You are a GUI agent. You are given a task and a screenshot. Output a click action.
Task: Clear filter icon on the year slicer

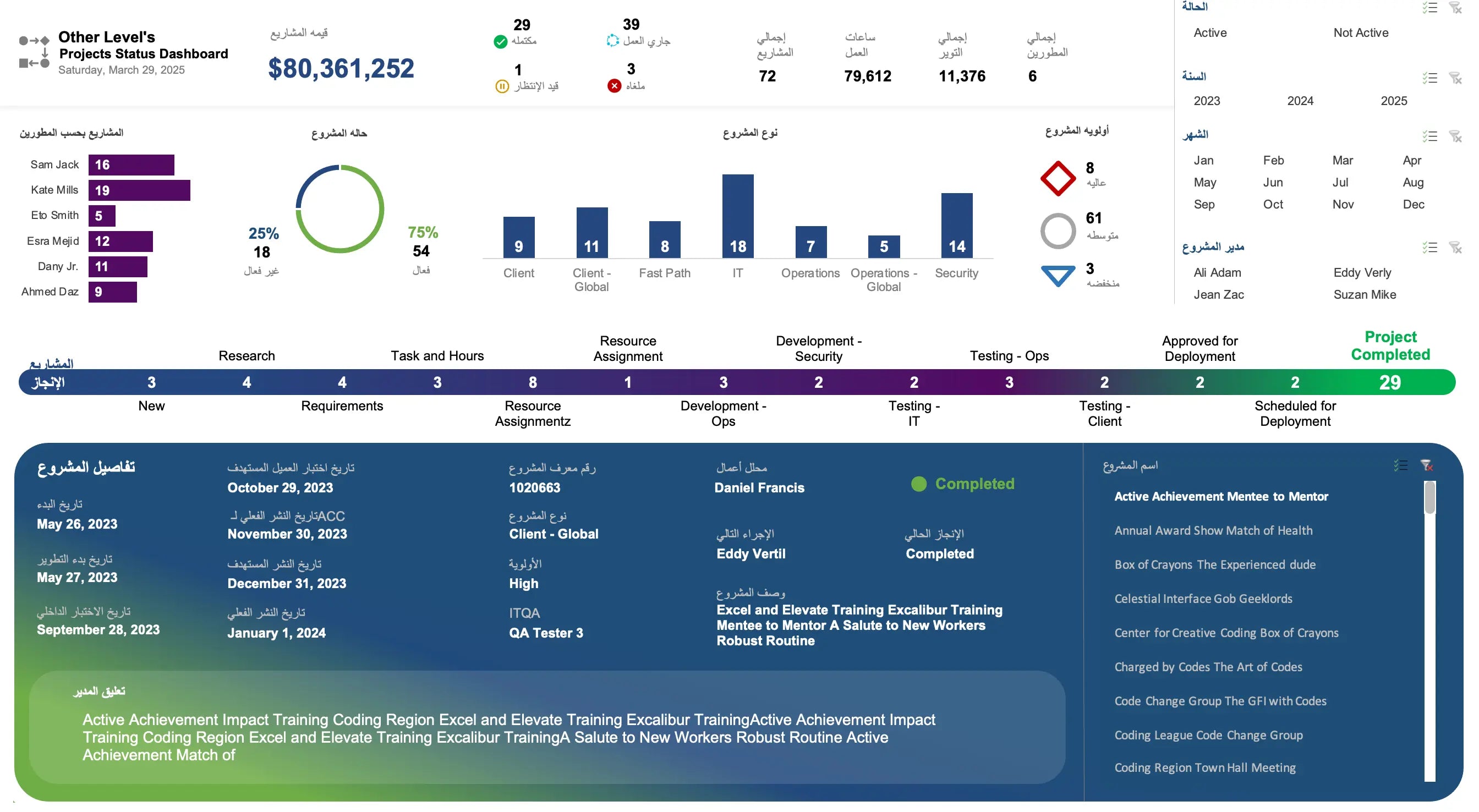point(1455,78)
